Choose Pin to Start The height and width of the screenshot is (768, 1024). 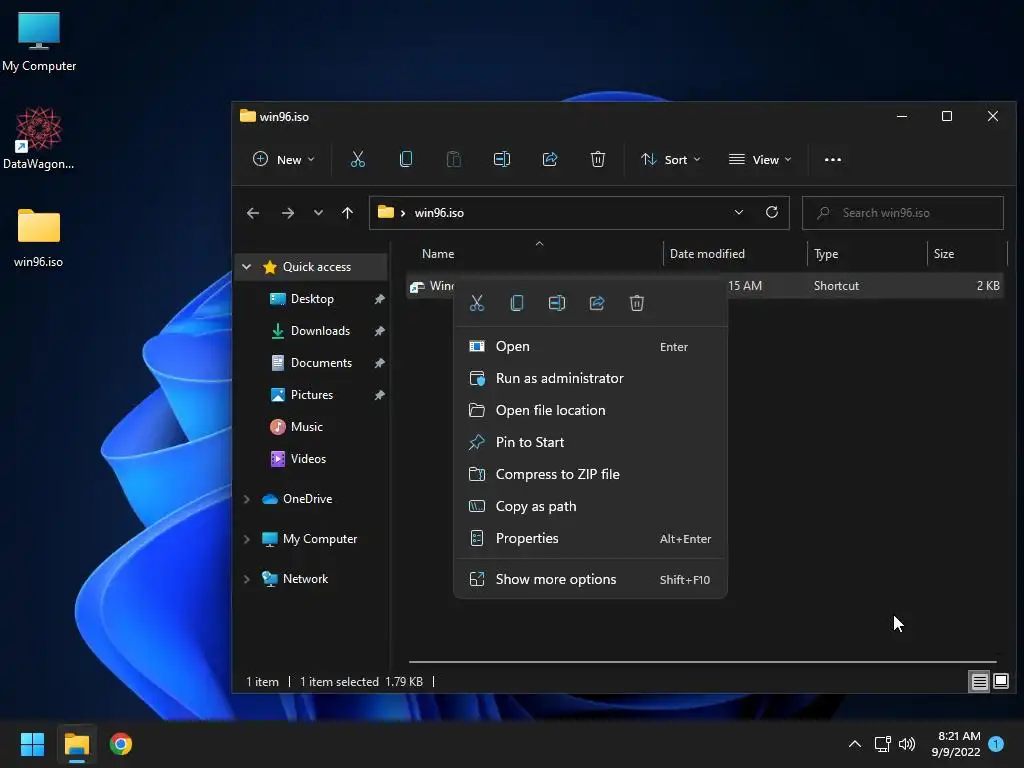click(590, 442)
